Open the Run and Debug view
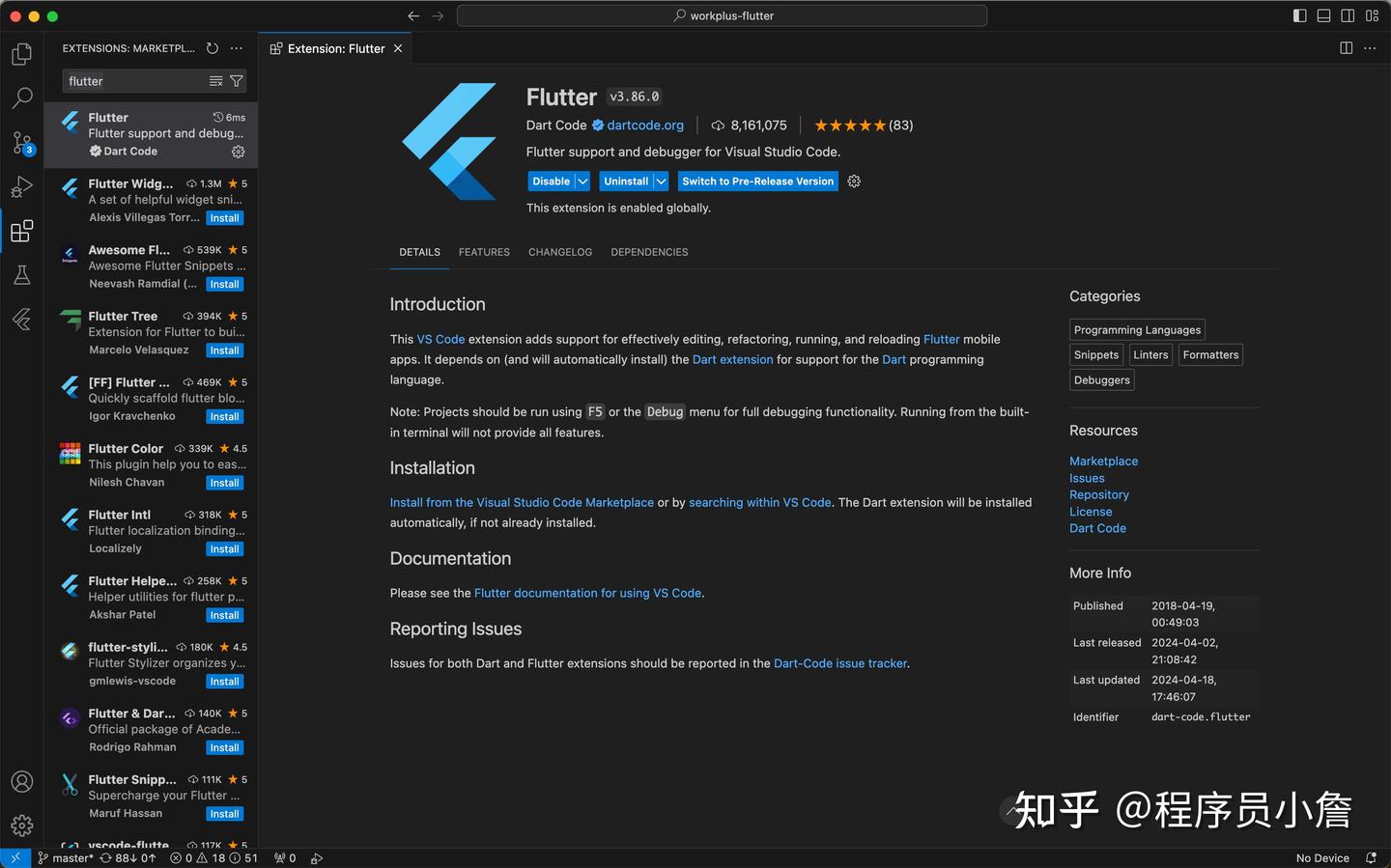Image resolution: width=1391 pixels, height=868 pixels. (x=21, y=186)
